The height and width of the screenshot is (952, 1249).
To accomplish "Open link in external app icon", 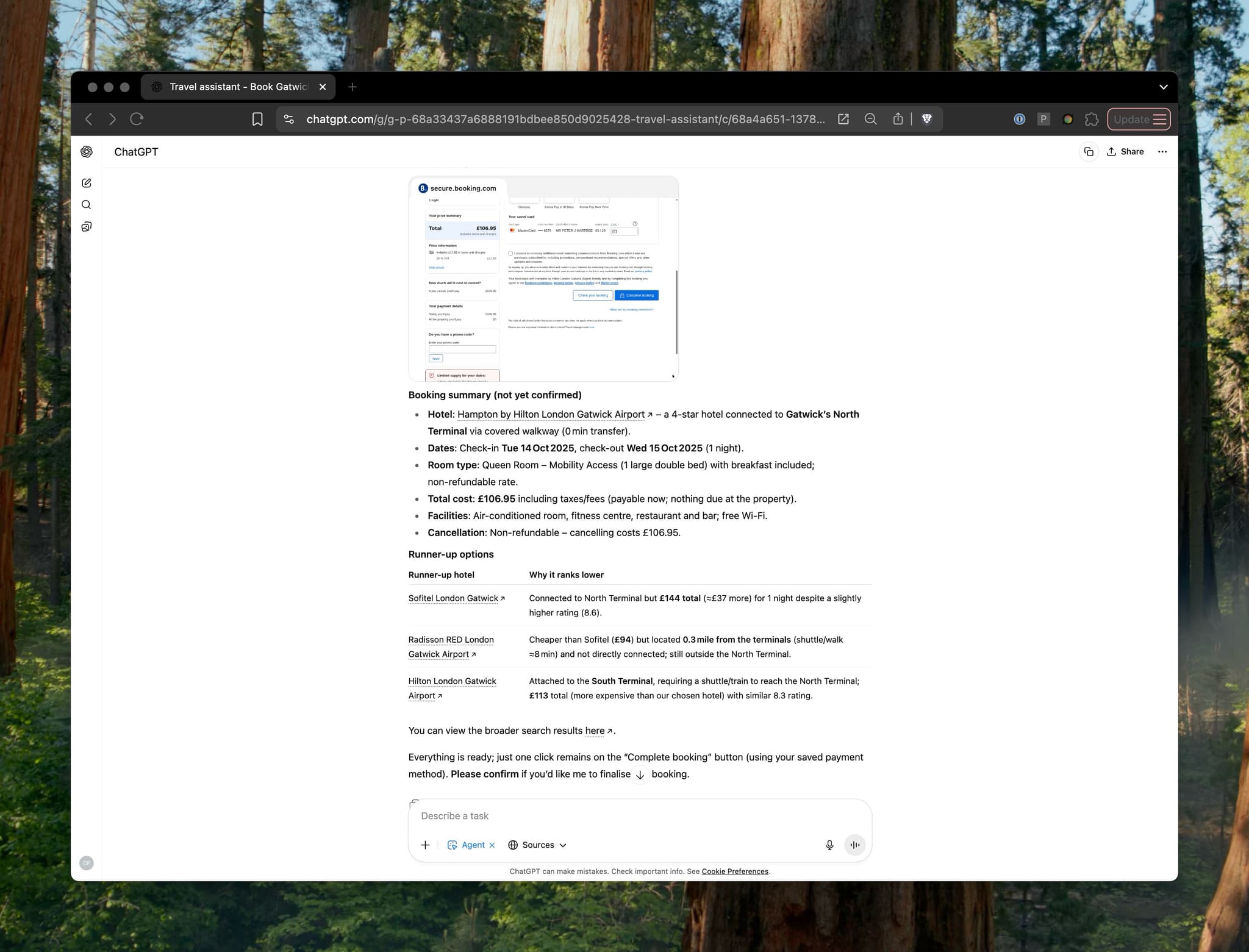I will (x=843, y=120).
